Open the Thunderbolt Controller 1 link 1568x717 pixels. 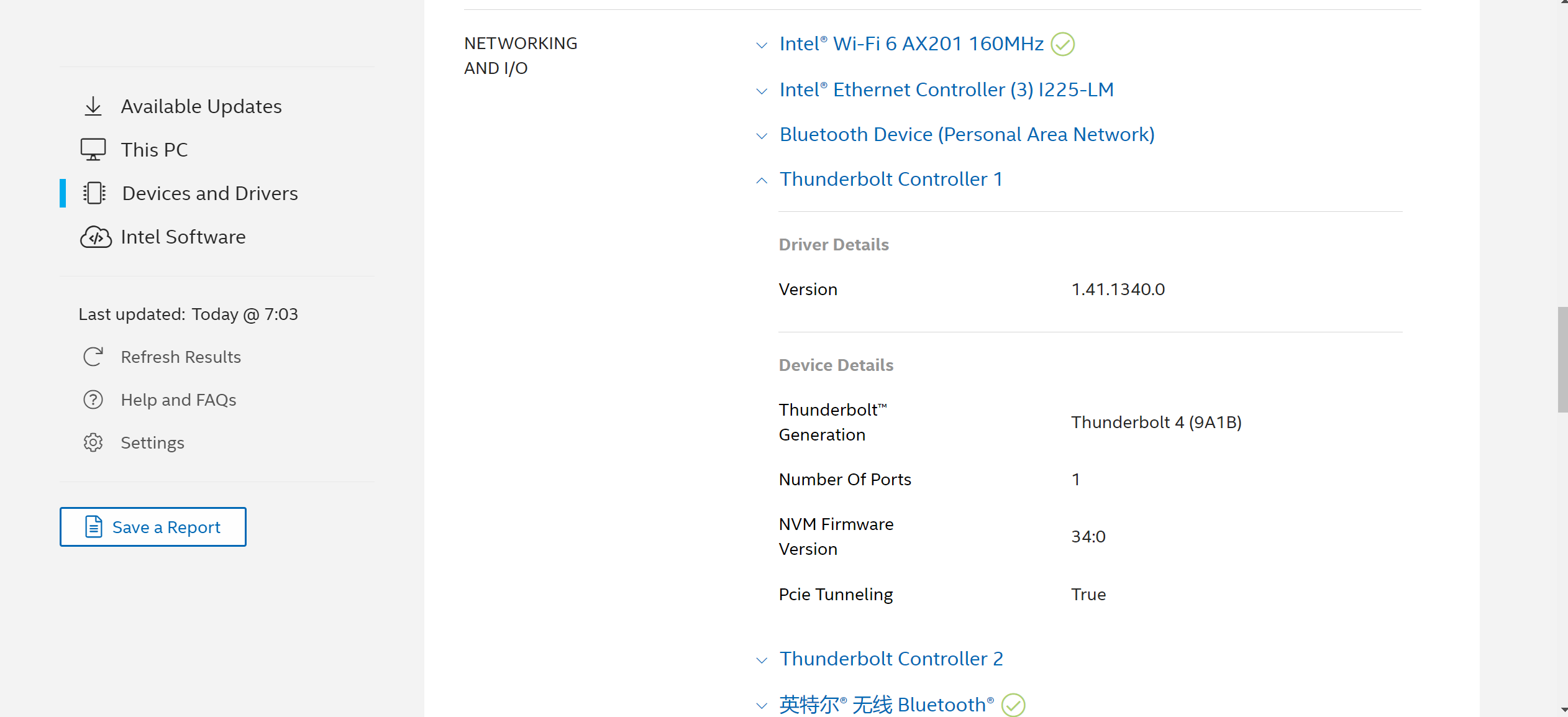click(891, 179)
